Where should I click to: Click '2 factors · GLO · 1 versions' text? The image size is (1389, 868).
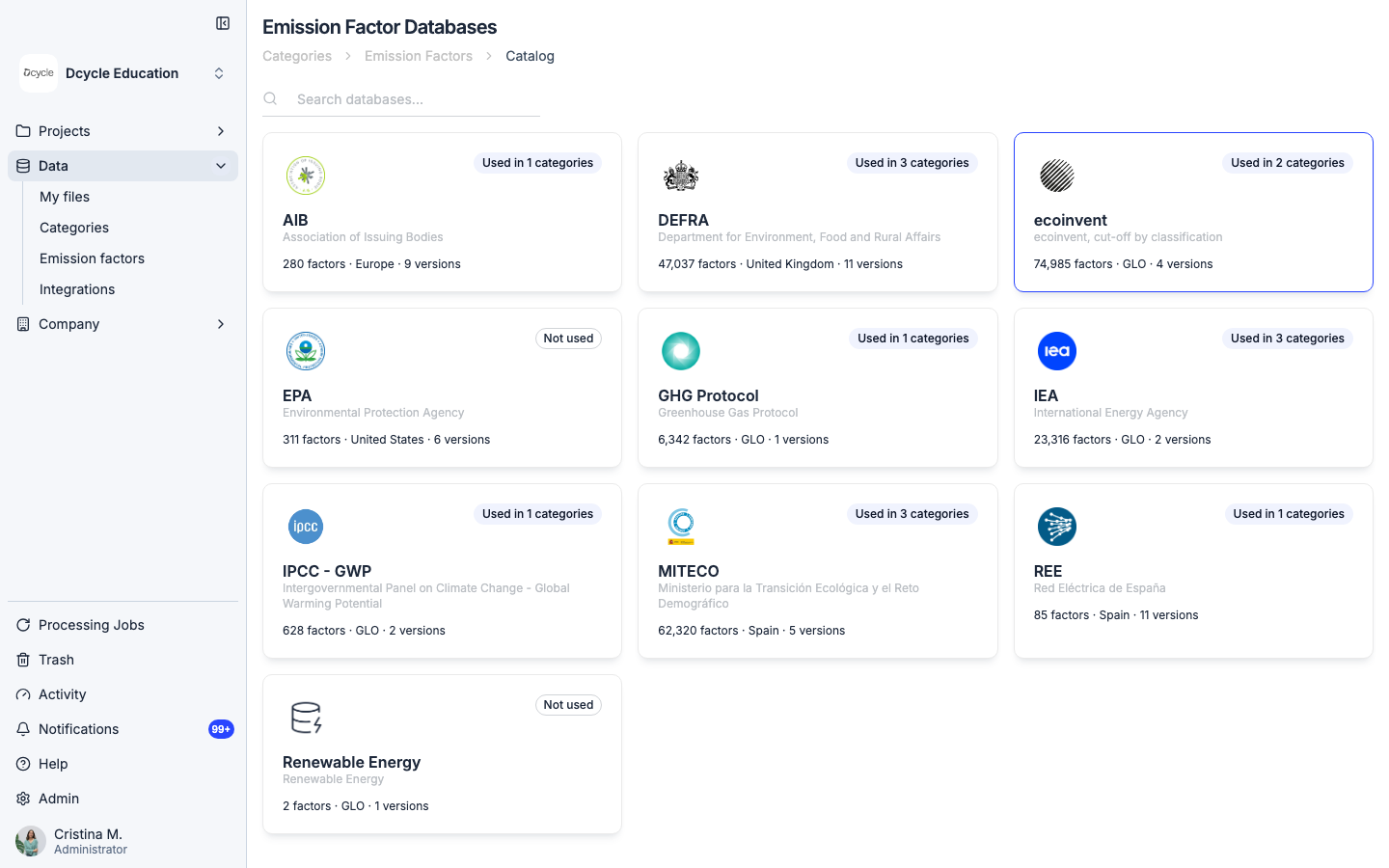click(355, 806)
